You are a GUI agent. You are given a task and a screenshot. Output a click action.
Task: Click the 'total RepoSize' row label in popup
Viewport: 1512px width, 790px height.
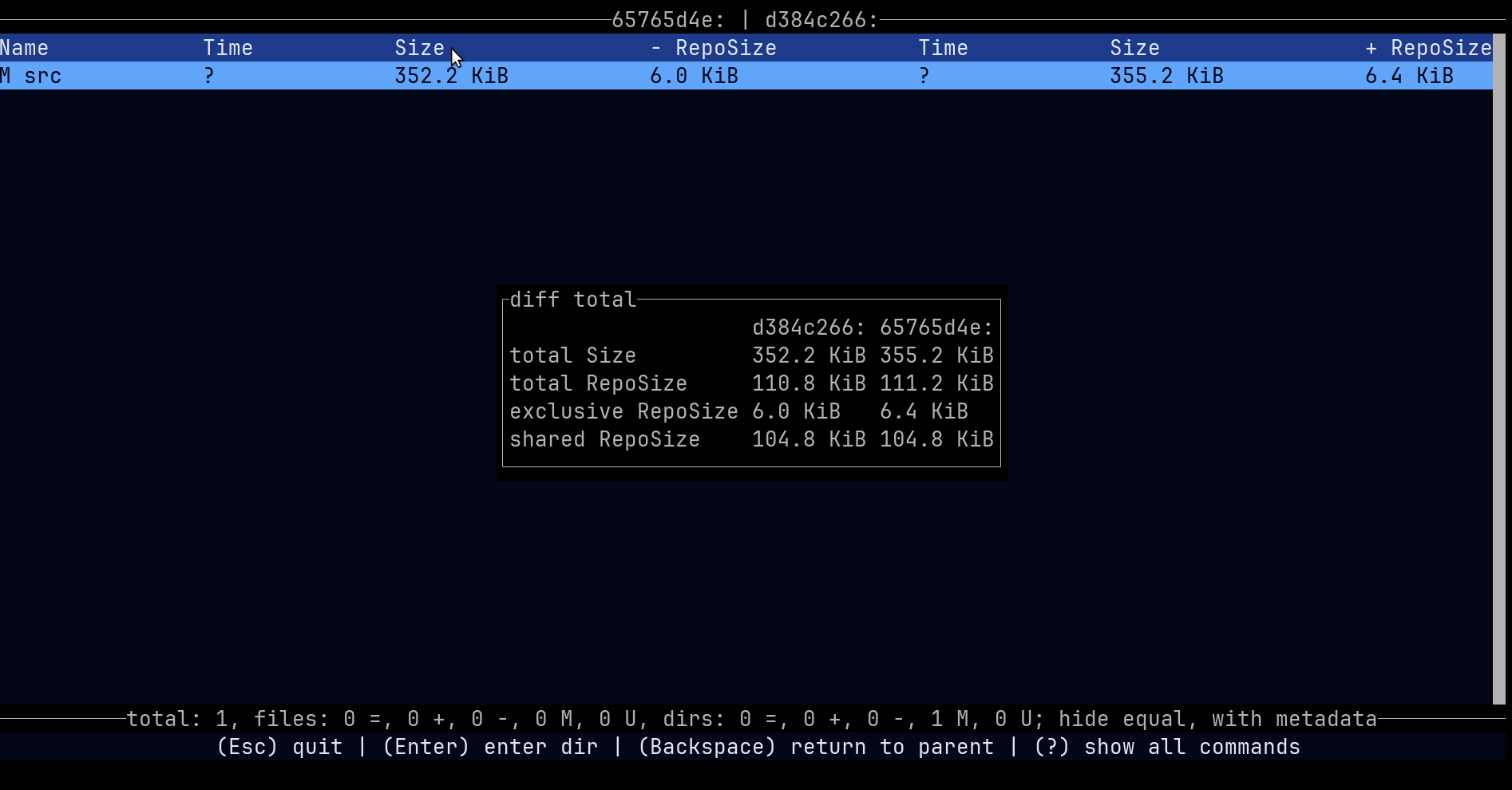598,383
